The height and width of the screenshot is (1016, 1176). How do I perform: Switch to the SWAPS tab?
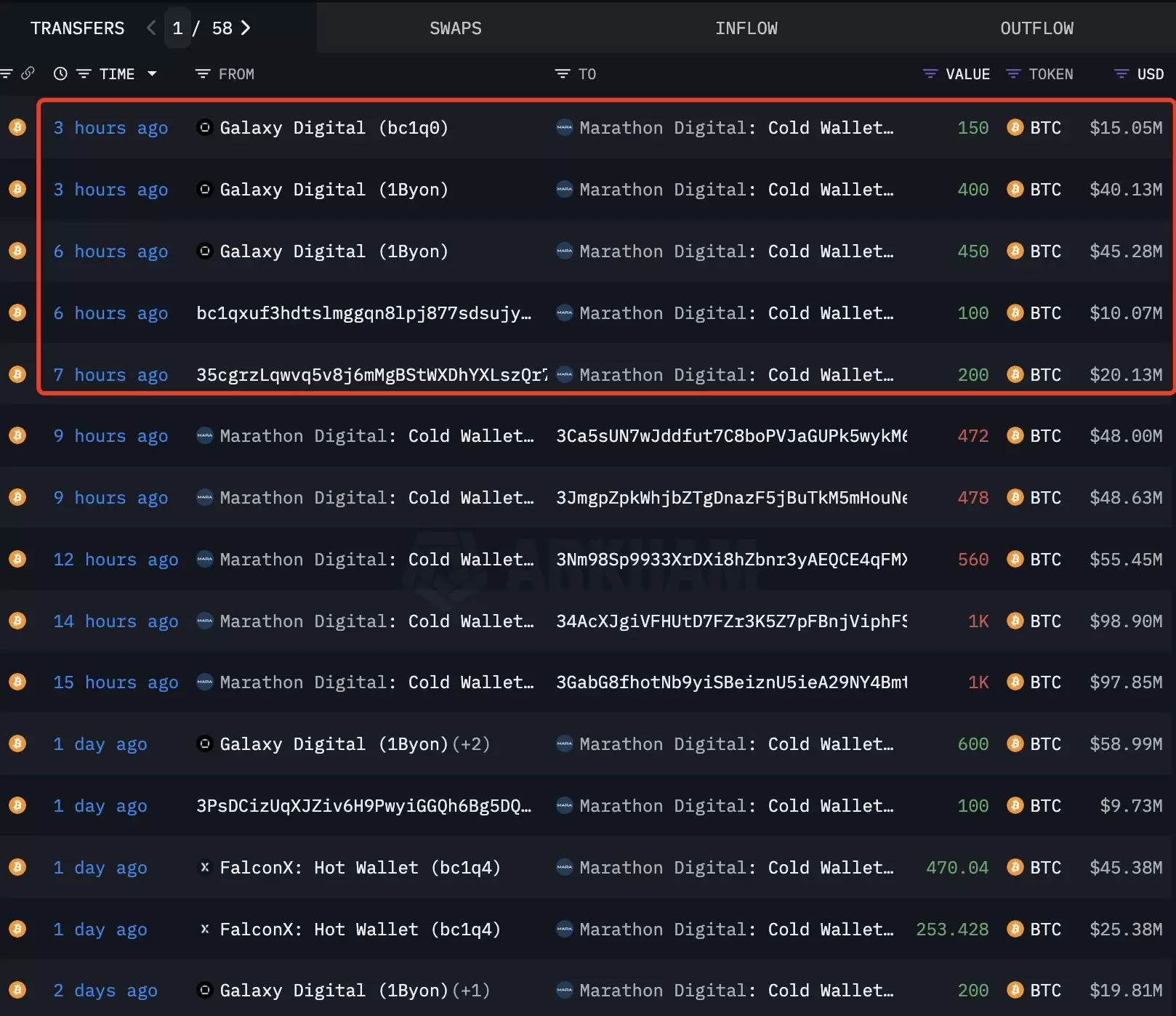pos(455,28)
